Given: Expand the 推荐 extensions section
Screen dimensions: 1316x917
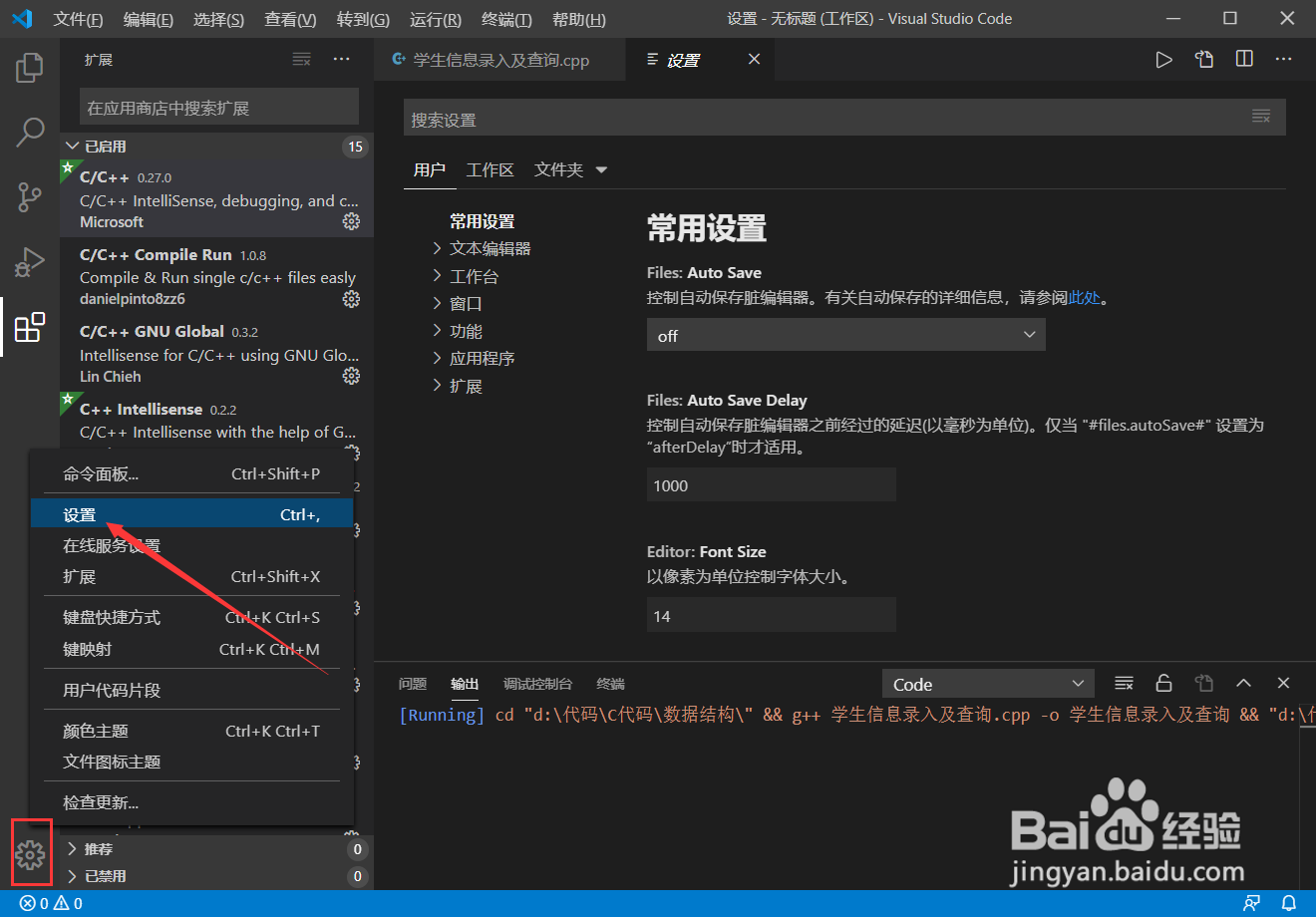Looking at the screenshot, I should pyautogui.click(x=216, y=849).
